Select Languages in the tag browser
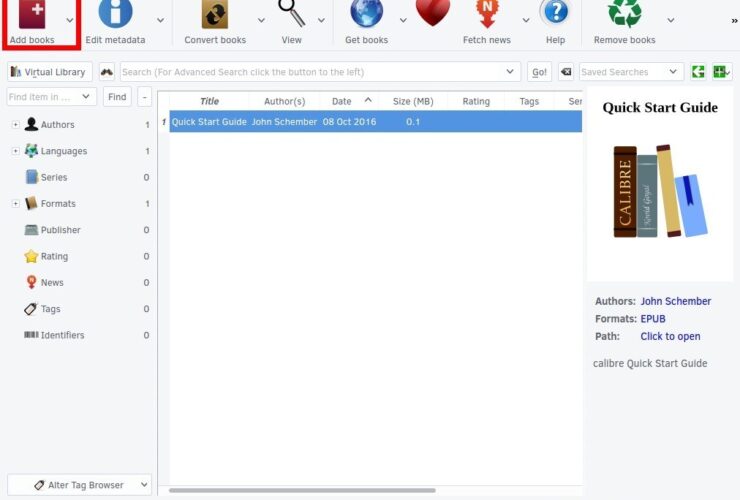740x500 pixels. click(64, 151)
